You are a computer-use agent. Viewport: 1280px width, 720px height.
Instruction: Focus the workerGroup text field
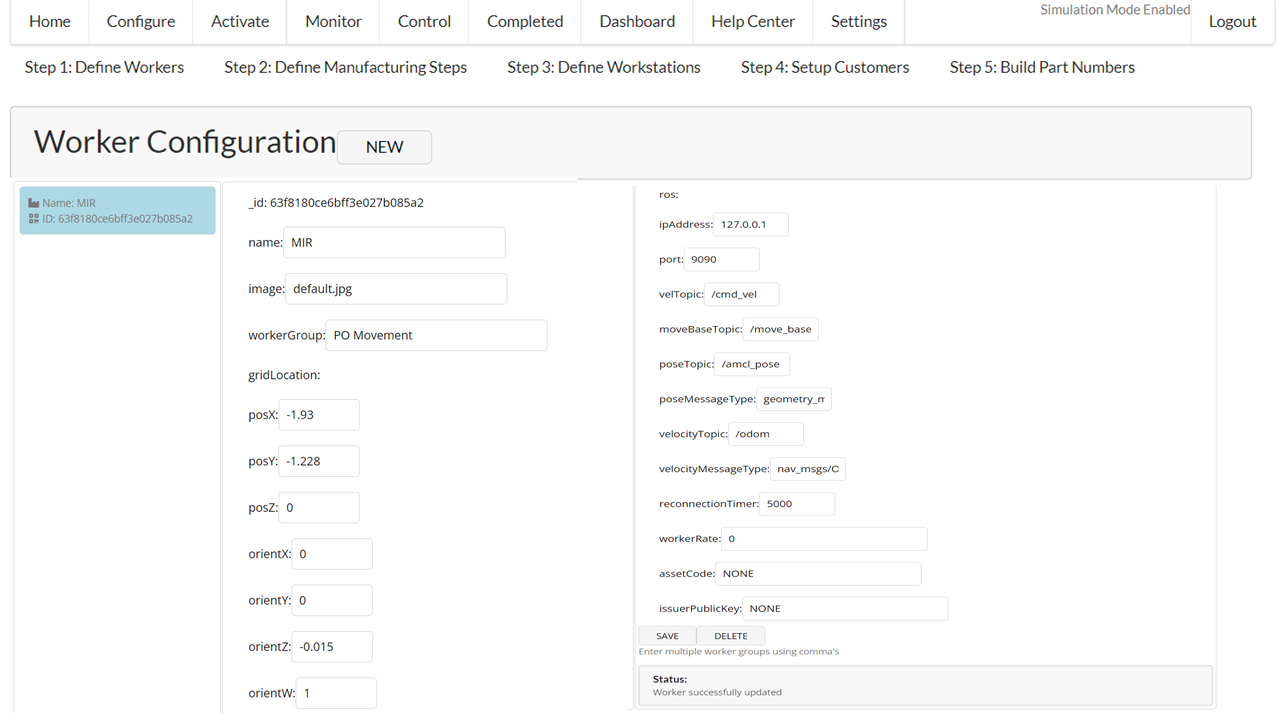(436, 335)
